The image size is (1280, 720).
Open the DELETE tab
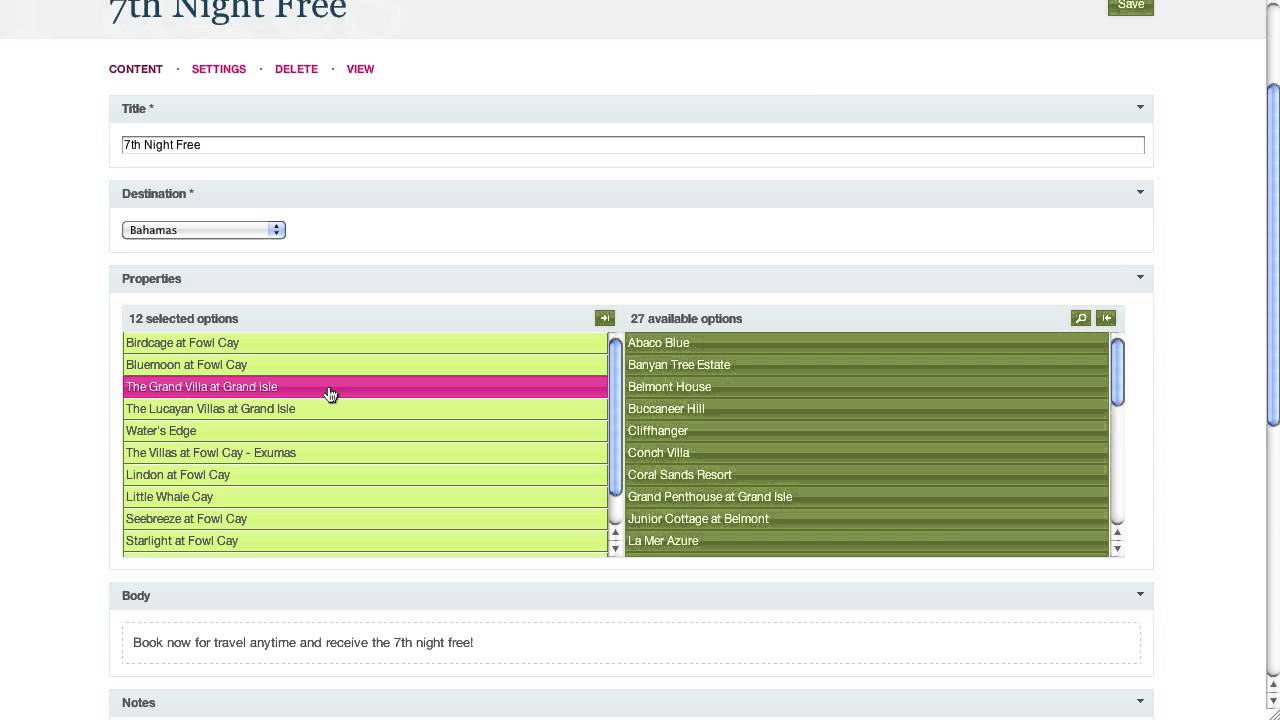pos(296,69)
